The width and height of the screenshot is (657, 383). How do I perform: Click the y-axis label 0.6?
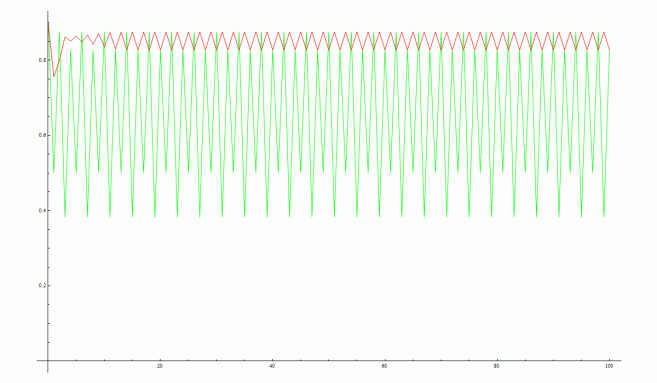(x=42, y=135)
